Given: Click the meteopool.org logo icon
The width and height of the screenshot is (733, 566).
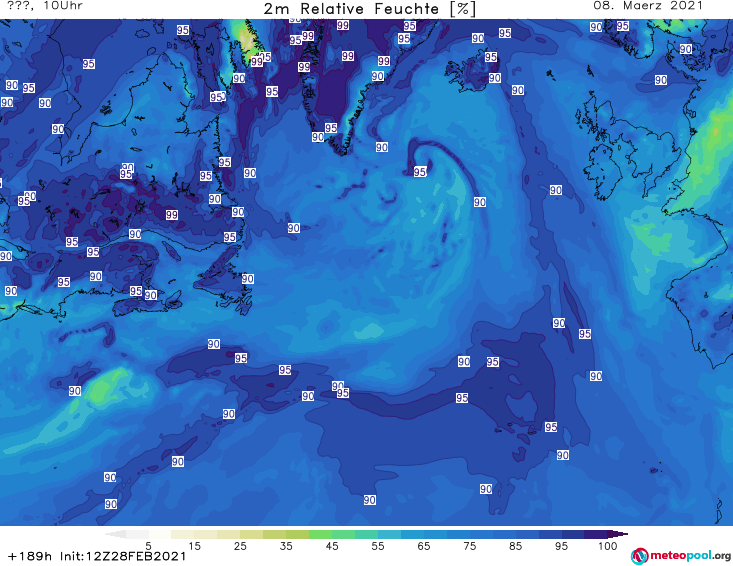Looking at the screenshot, I should [x=639, y=556].
